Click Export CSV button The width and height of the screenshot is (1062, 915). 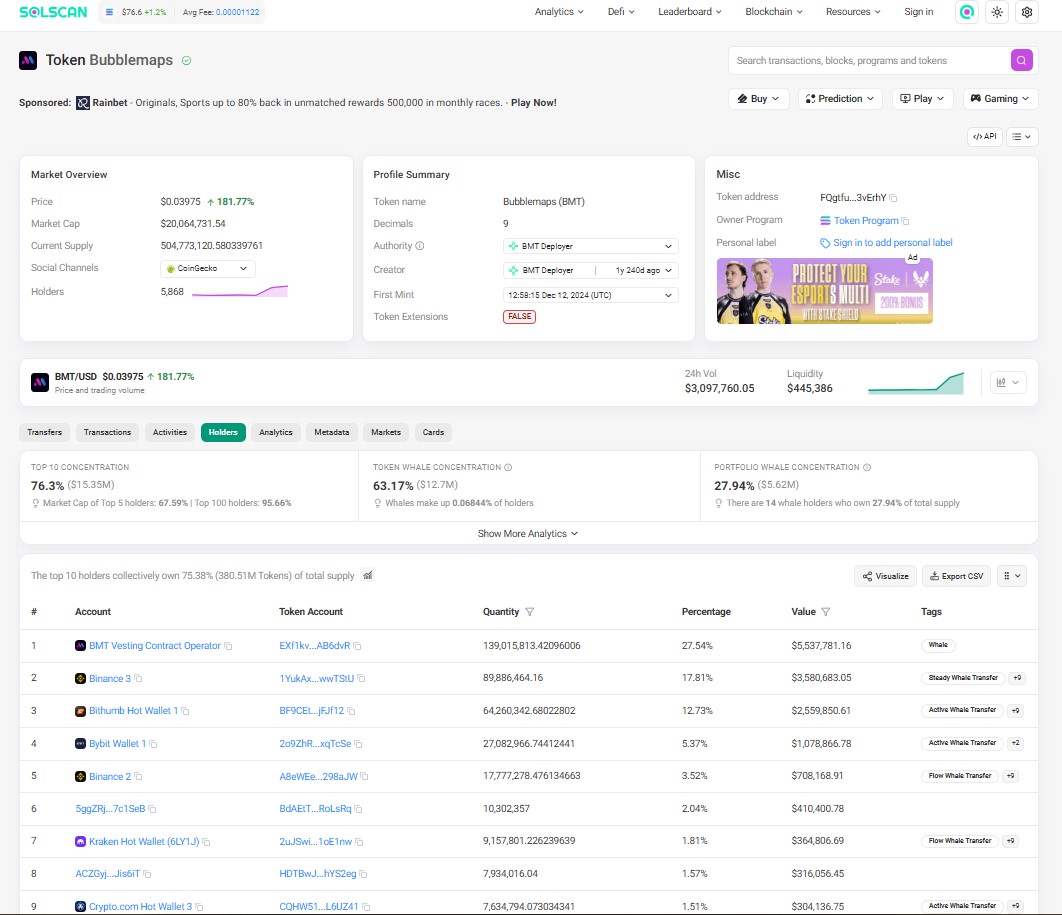tap(956, 576)
